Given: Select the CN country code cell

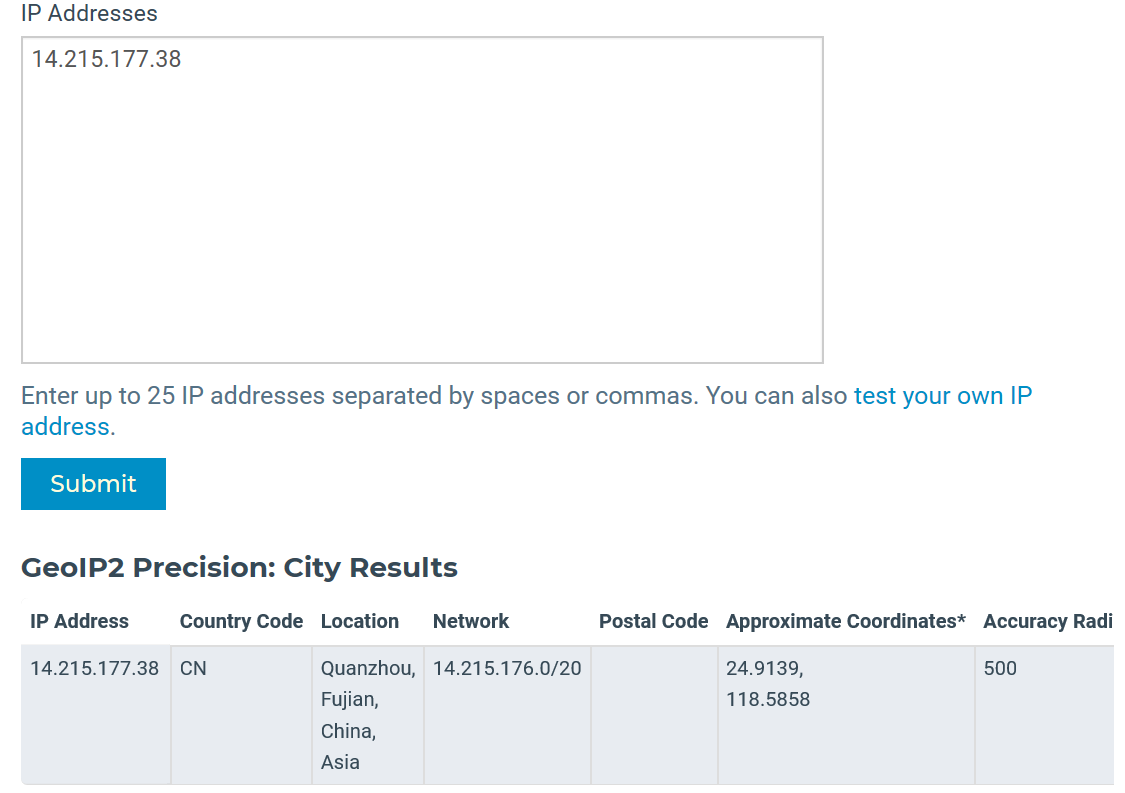Looking at the screenshot, I should tap(193, 668).
